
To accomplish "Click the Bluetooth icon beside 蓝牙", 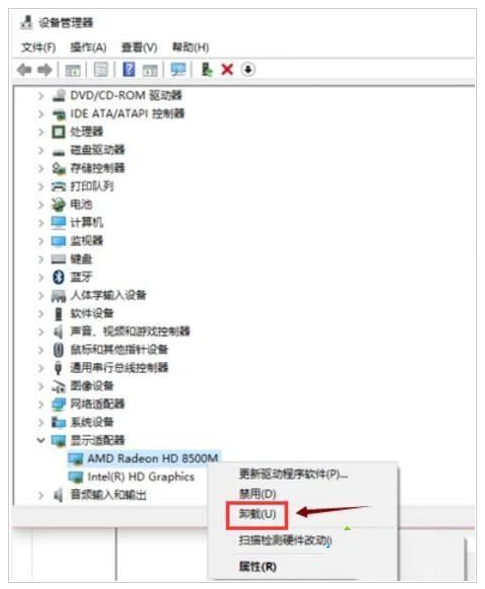I will click(58, 277).
